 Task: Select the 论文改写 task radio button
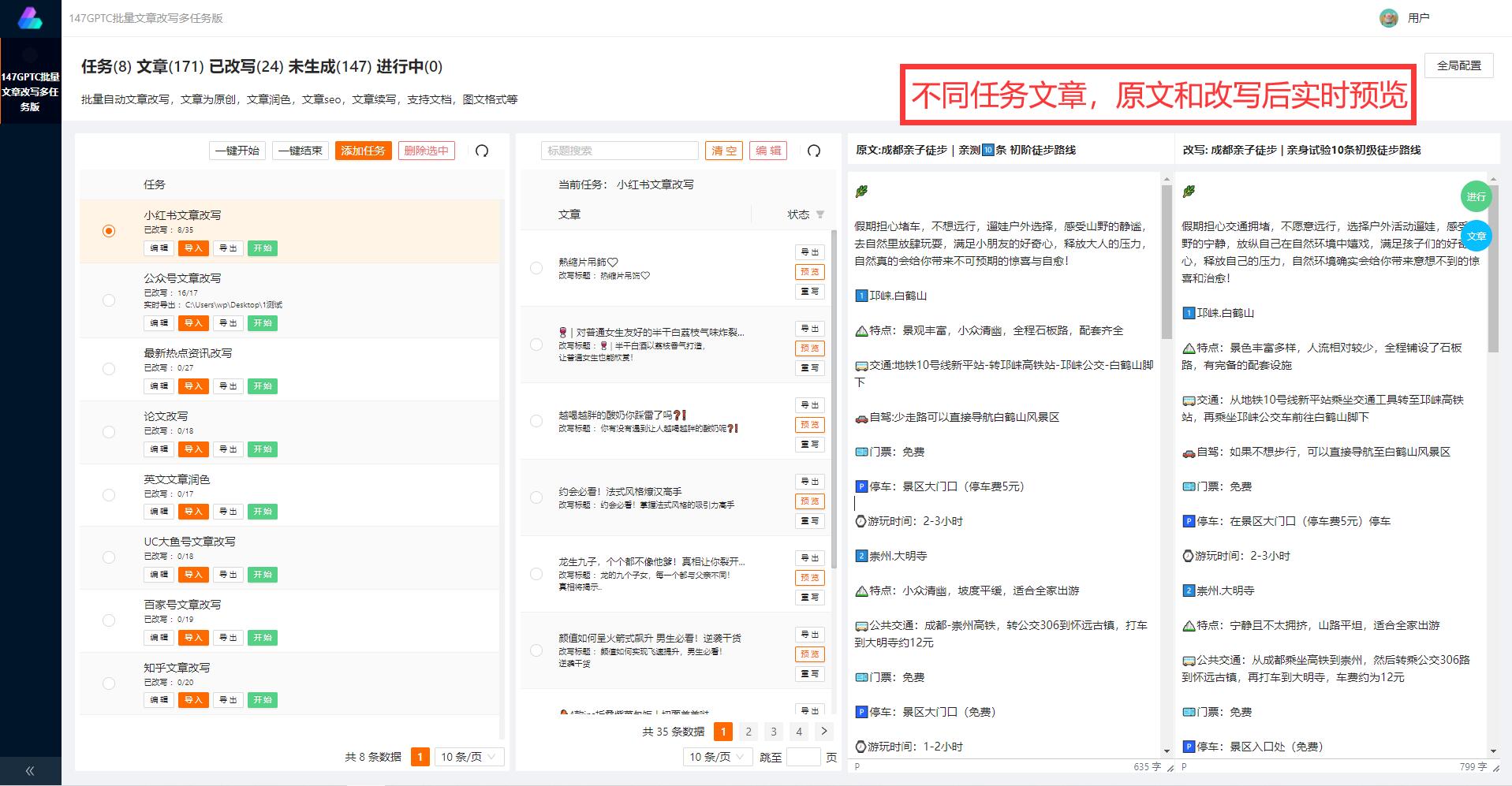[109, 432]
